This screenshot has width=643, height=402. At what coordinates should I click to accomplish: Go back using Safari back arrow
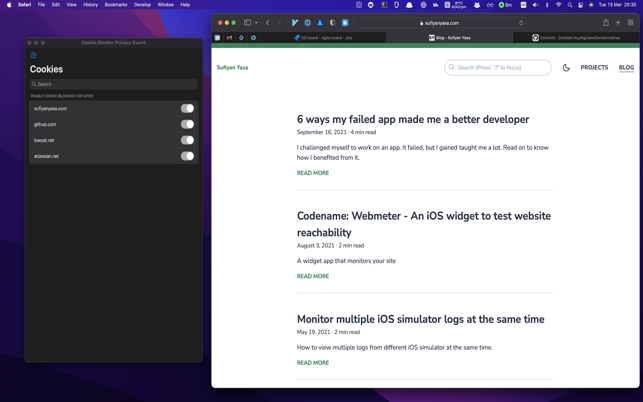click(267, 23)
